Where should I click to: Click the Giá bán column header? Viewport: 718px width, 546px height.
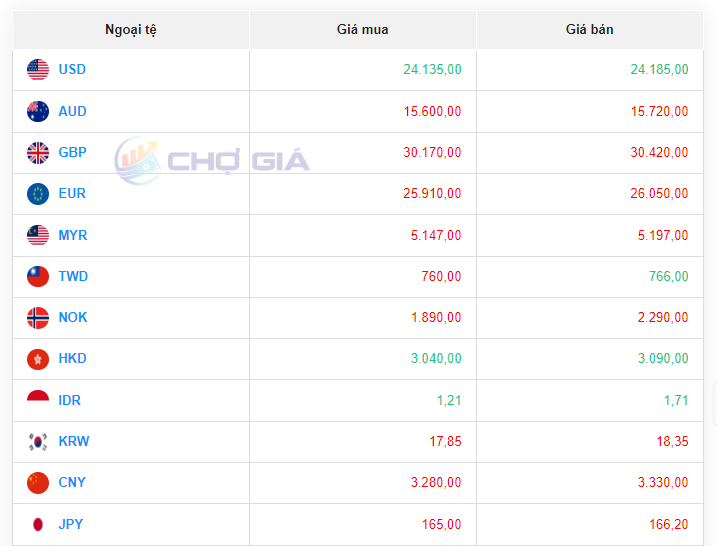pos(589,30)
